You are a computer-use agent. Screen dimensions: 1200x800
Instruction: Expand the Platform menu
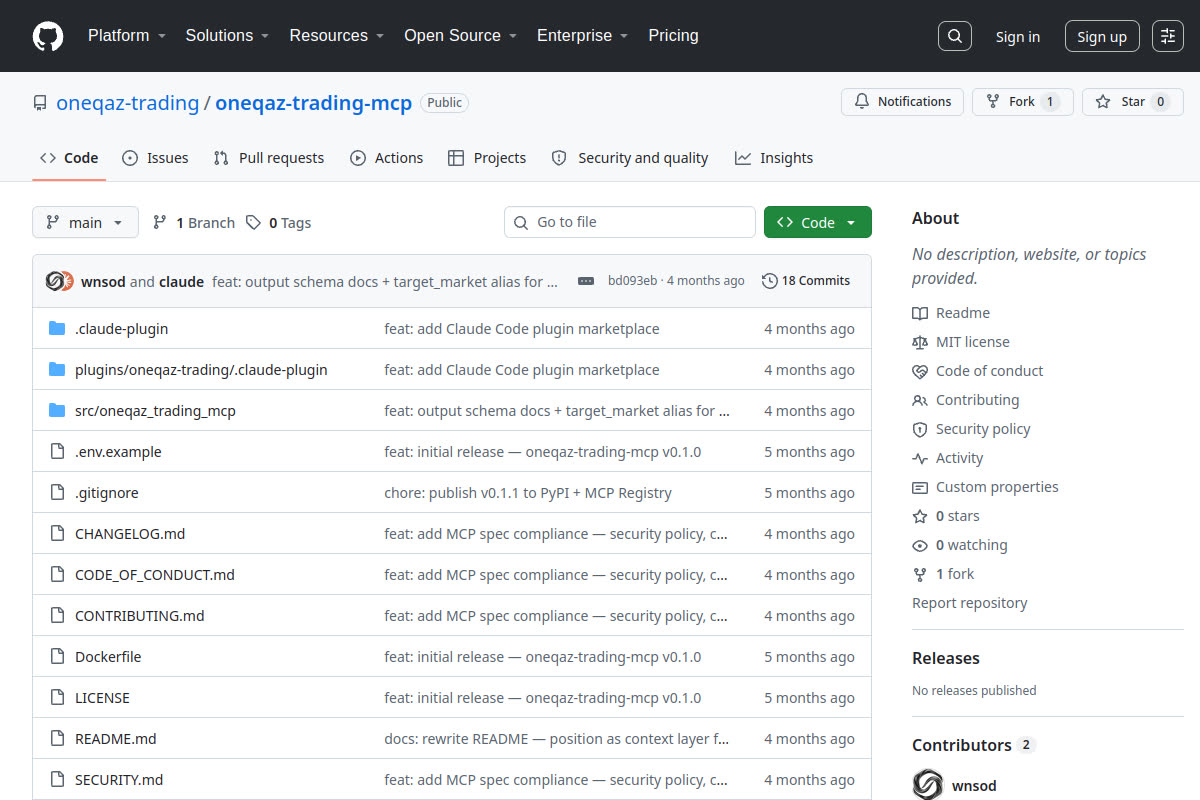coord(126,35)
